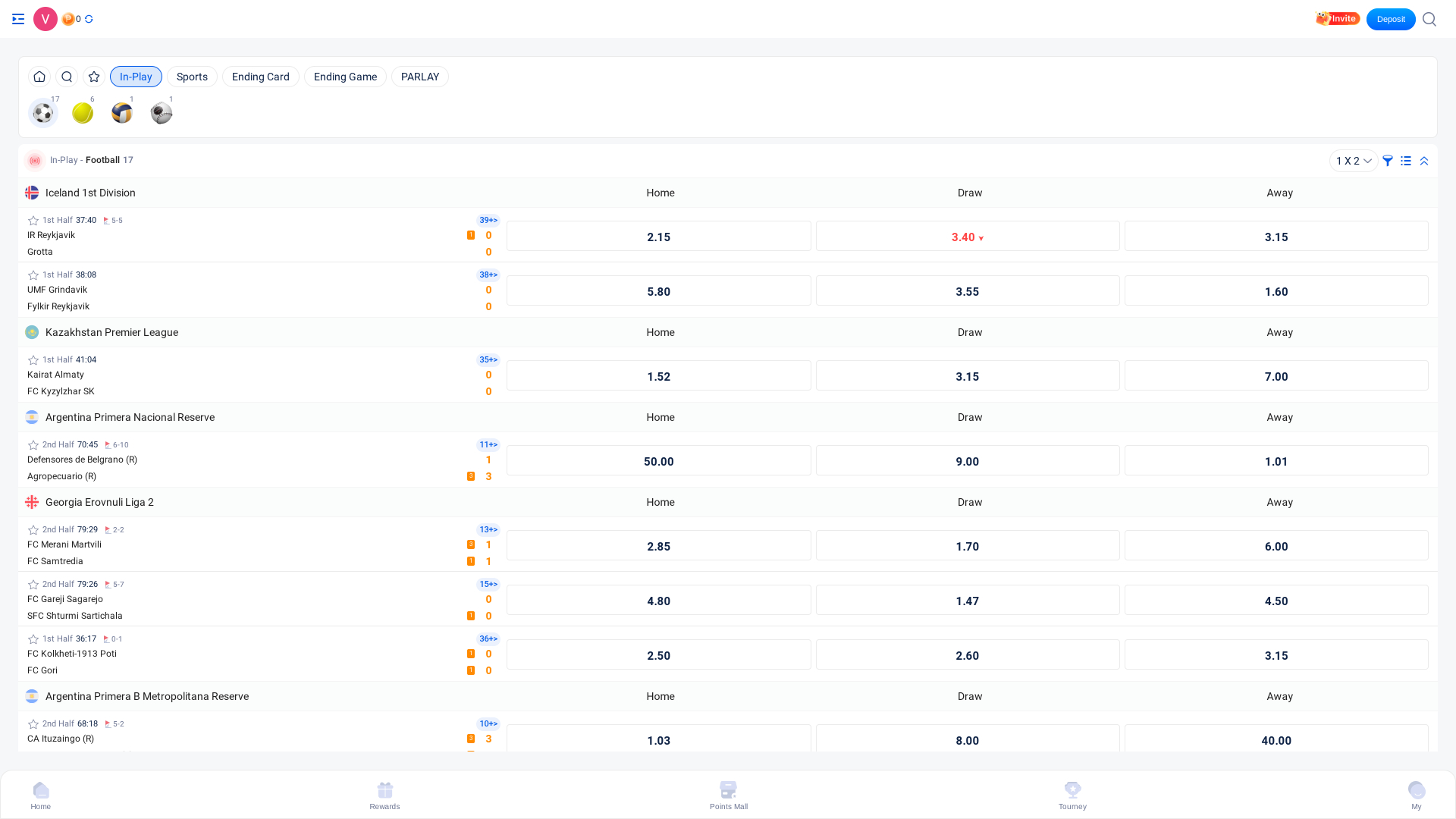Screen dimensions: 1456x819
Task: Open the Ending Game tab
Action: (x=345, y=77)
